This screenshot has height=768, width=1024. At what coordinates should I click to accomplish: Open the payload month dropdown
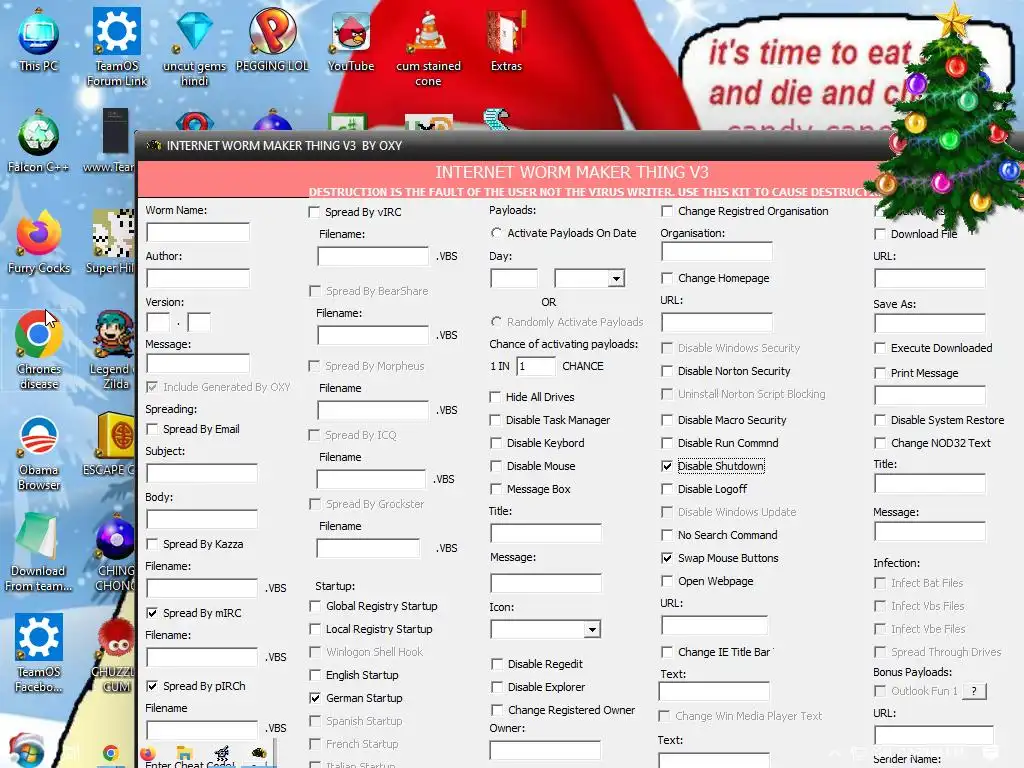pos(616,279)
